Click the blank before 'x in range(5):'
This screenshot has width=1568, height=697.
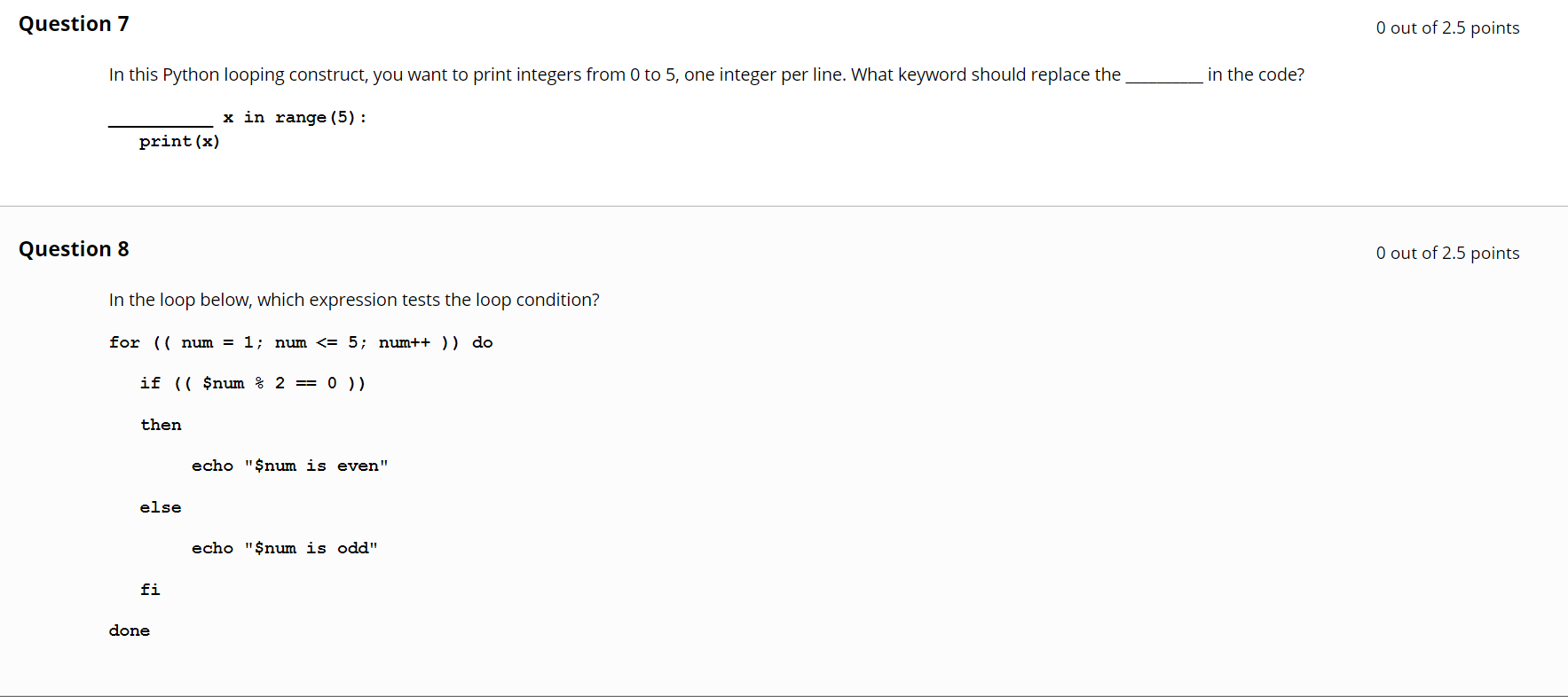[161, 121]
